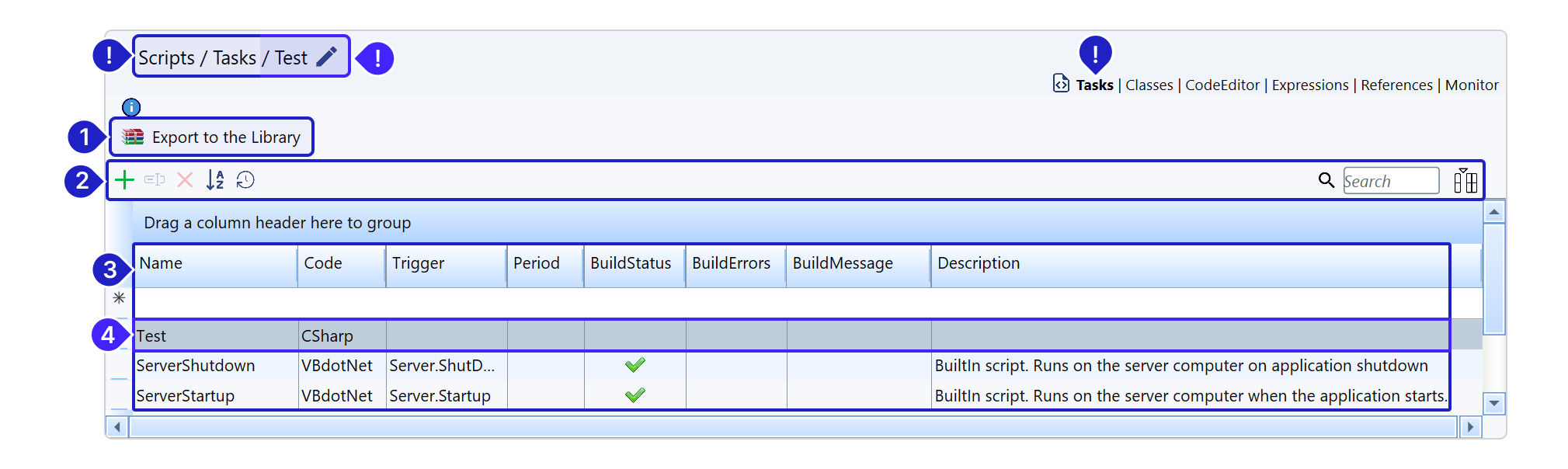Click the history clock icon

[x=245, y=180]
